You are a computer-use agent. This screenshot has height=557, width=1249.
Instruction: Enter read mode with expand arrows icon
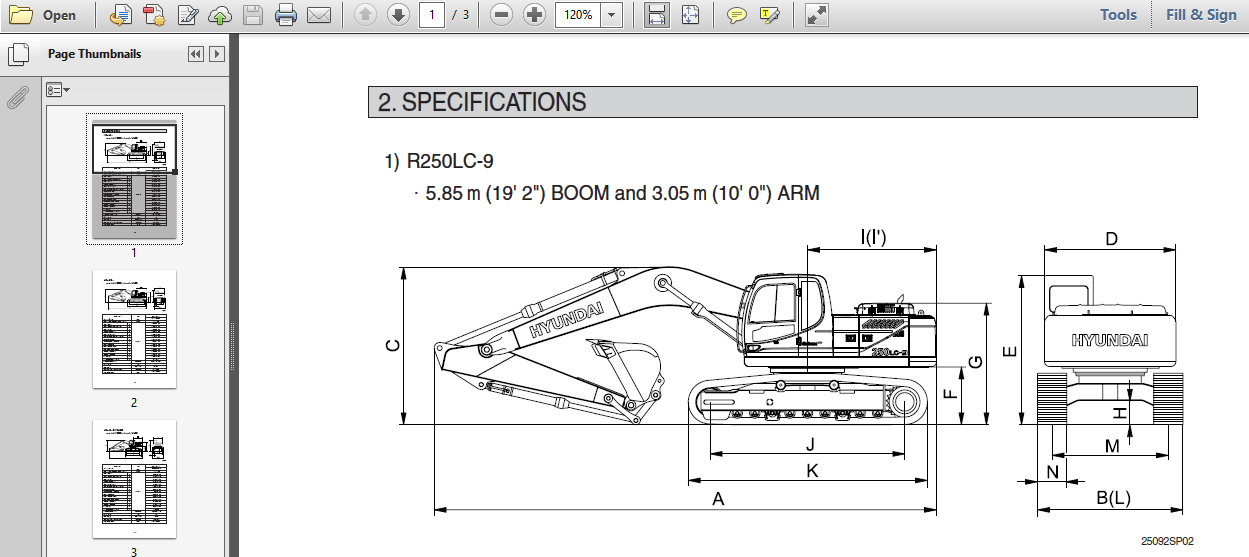point(817,15)
